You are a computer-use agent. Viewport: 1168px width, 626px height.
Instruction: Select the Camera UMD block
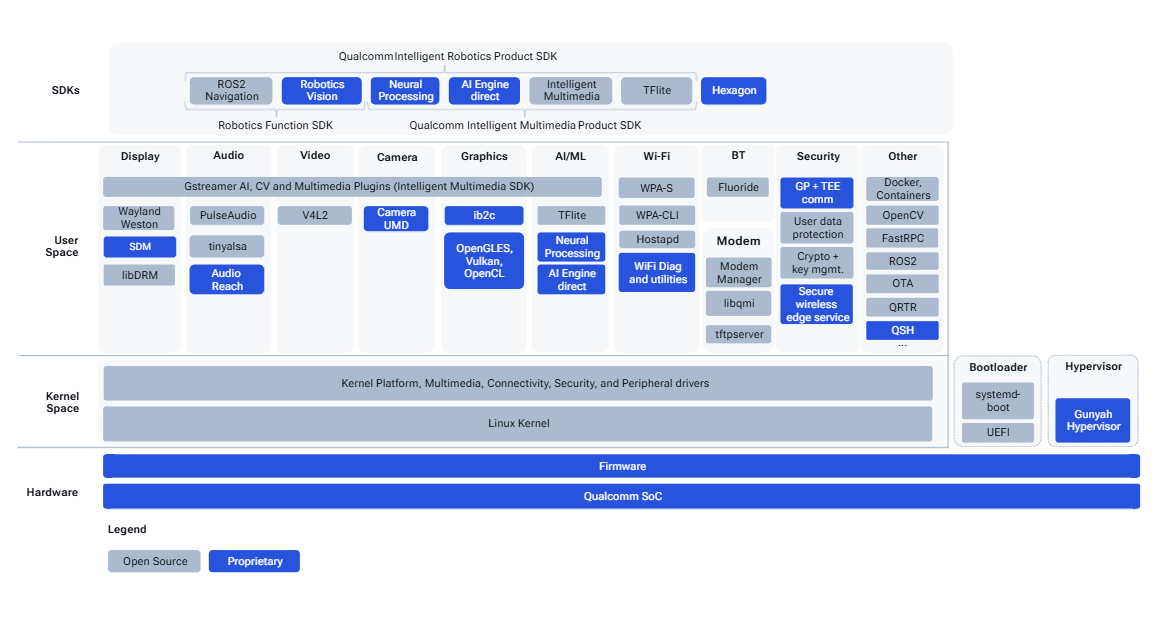[x=396, y=218]
